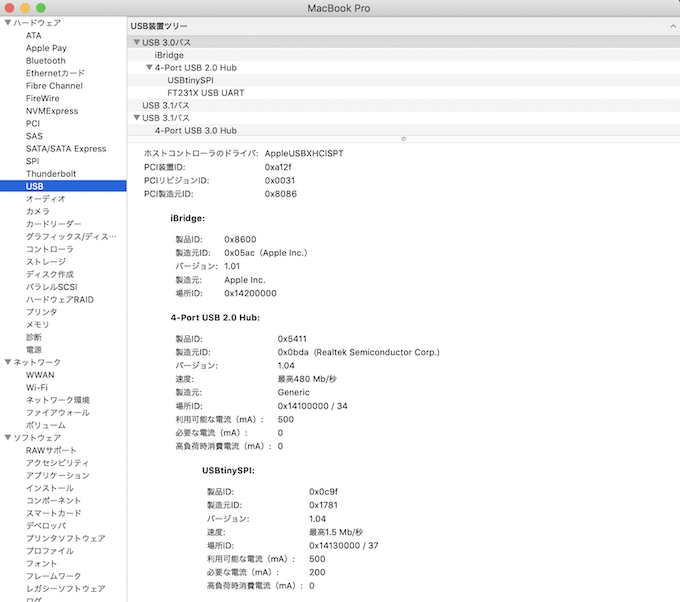680x602 pixels.
Task: Click the Realtek Semiconductor Corp. vendor text
Action: tap(377, 353)
